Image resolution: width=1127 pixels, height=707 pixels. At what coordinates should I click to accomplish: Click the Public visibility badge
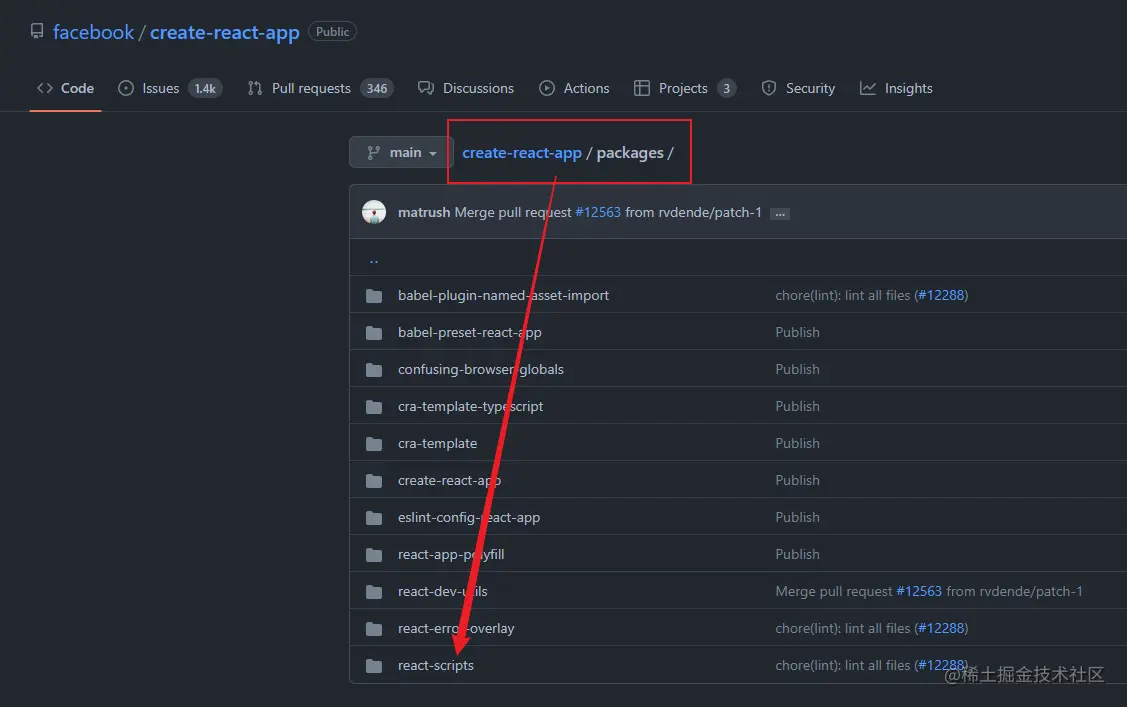coord(332,32)
